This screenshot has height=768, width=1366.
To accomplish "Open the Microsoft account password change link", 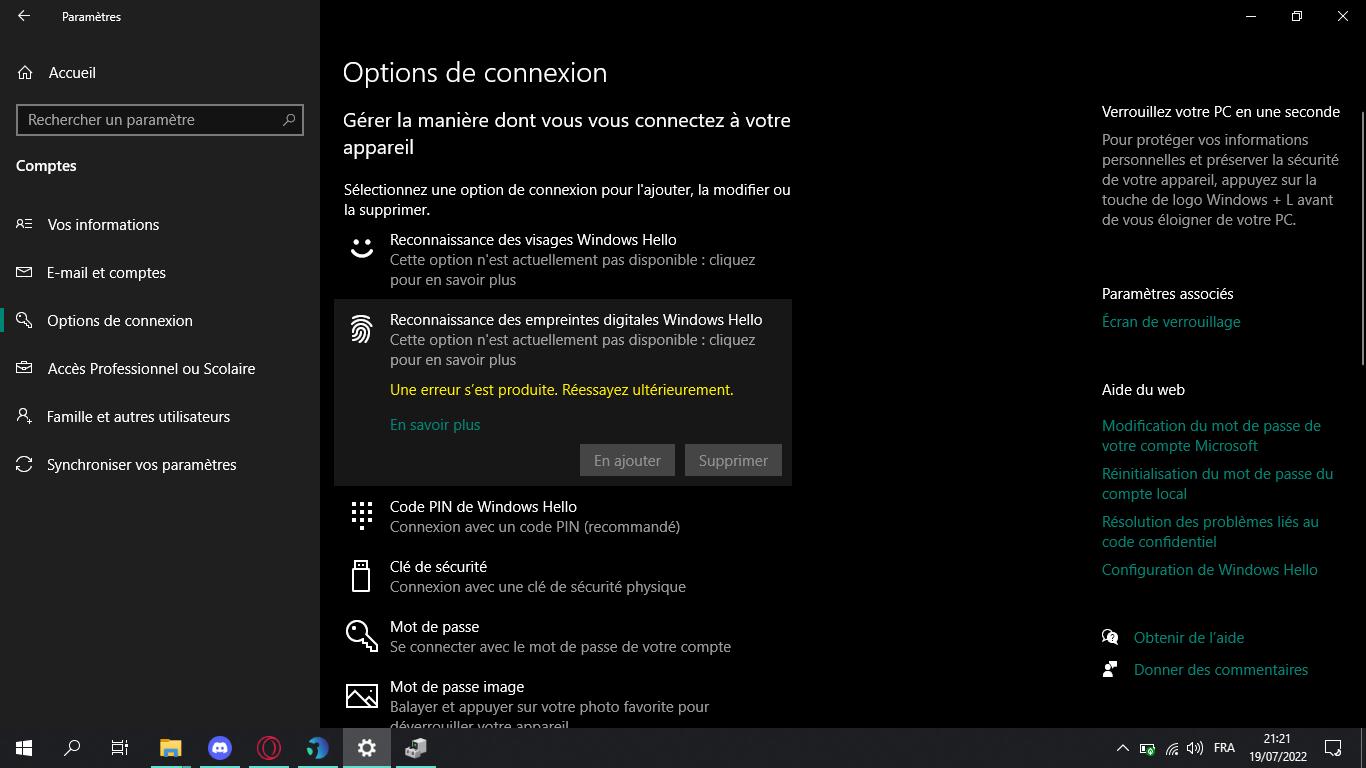I will click(x=1211, y=436).
